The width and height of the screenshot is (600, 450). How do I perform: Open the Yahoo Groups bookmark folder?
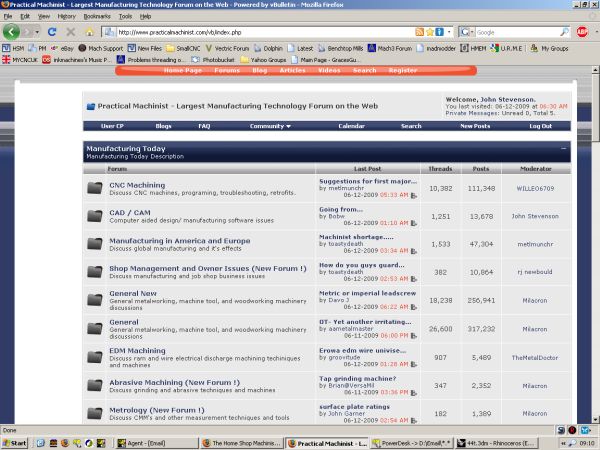(x=263, y=60)
